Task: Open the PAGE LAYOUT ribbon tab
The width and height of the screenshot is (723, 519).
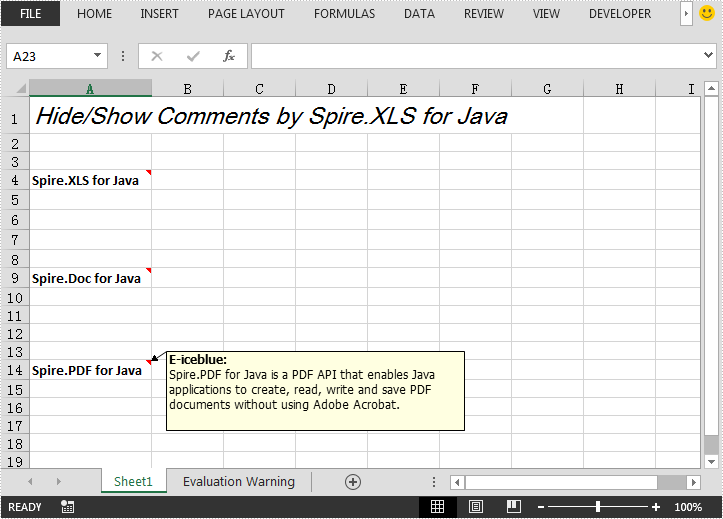Action: (246, 14)
